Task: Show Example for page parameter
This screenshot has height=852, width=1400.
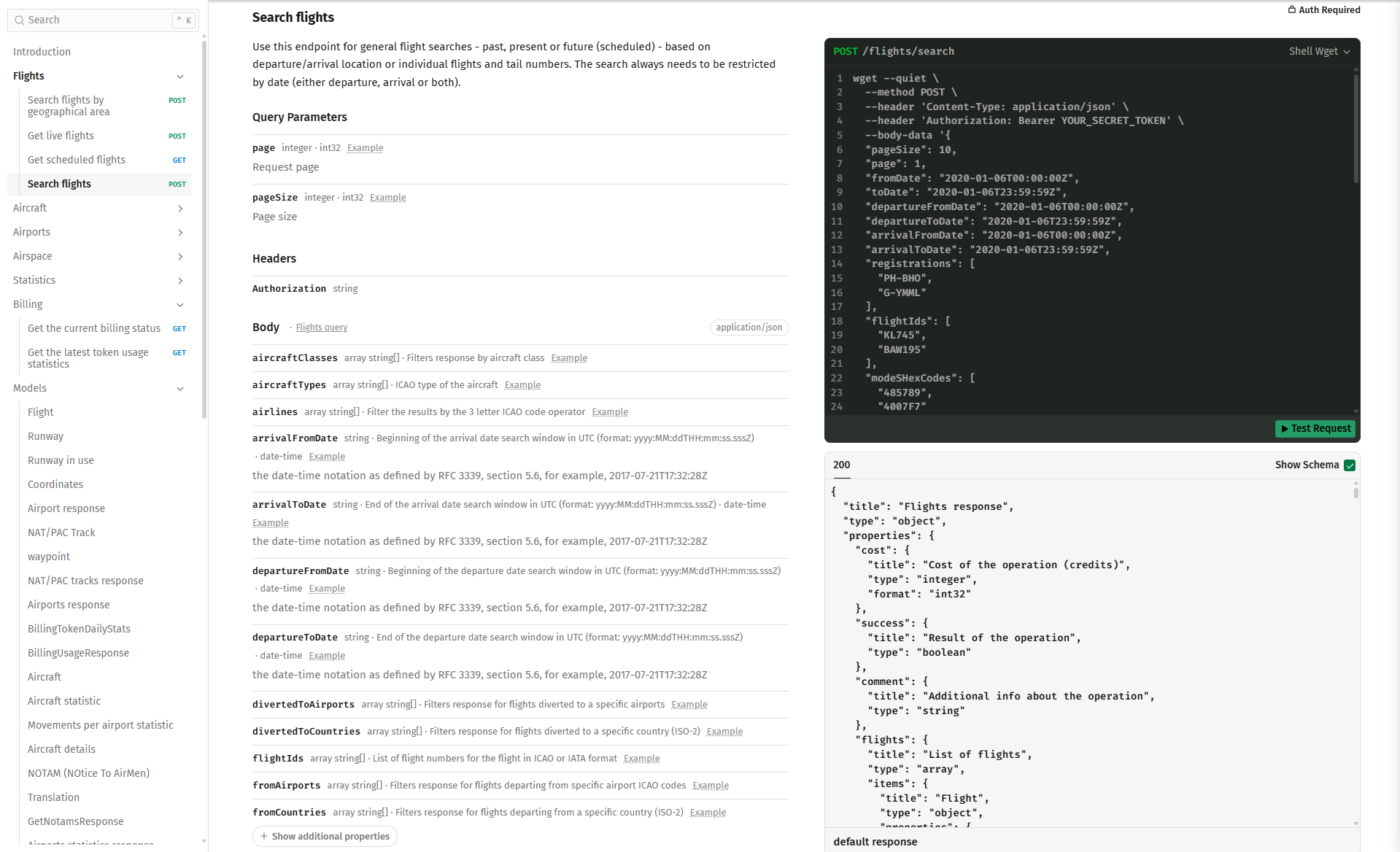Action: coord(366,148)
